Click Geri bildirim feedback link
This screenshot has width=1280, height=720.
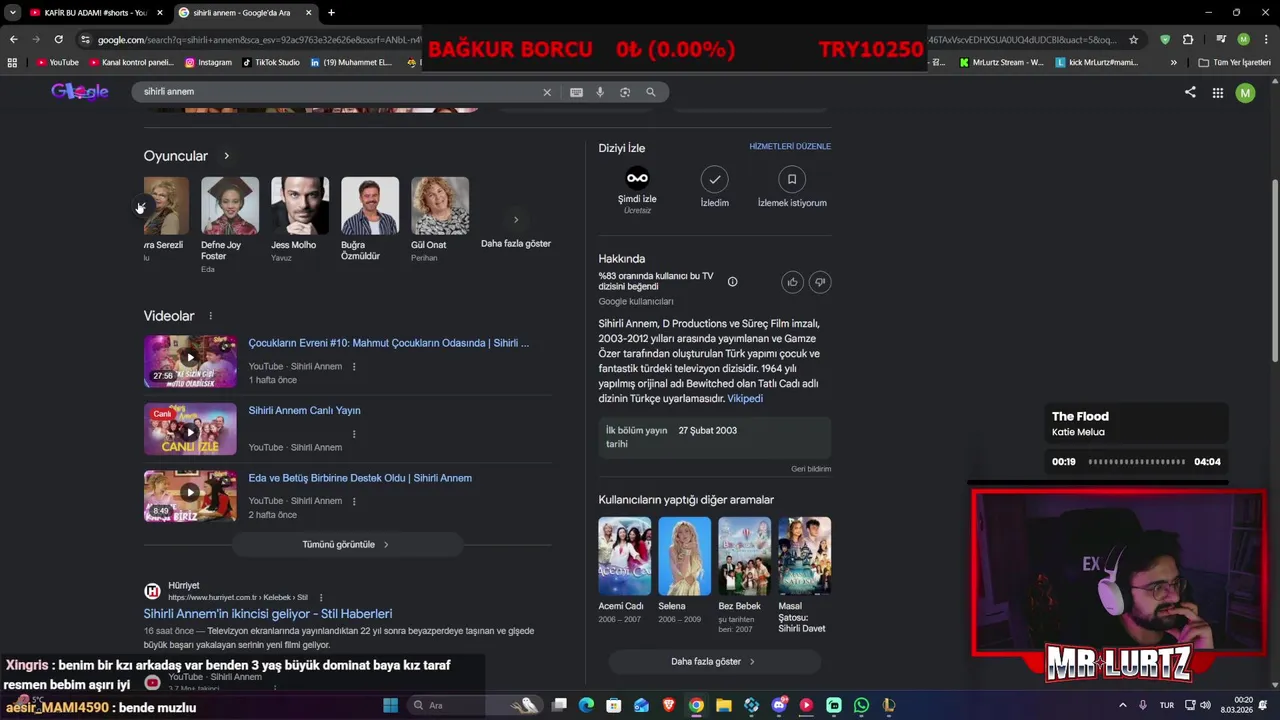[x=811, y=469]
